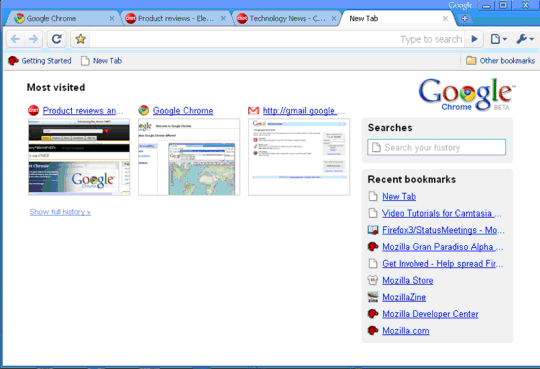Open a new tab with plus button
The width and height of the screenshot is (540, 369).
[x=464, y=19]
